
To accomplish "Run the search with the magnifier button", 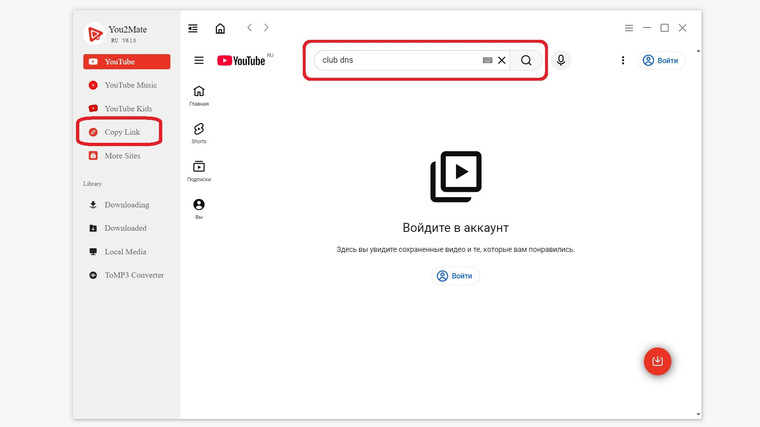I will click(x=526, y=60).
